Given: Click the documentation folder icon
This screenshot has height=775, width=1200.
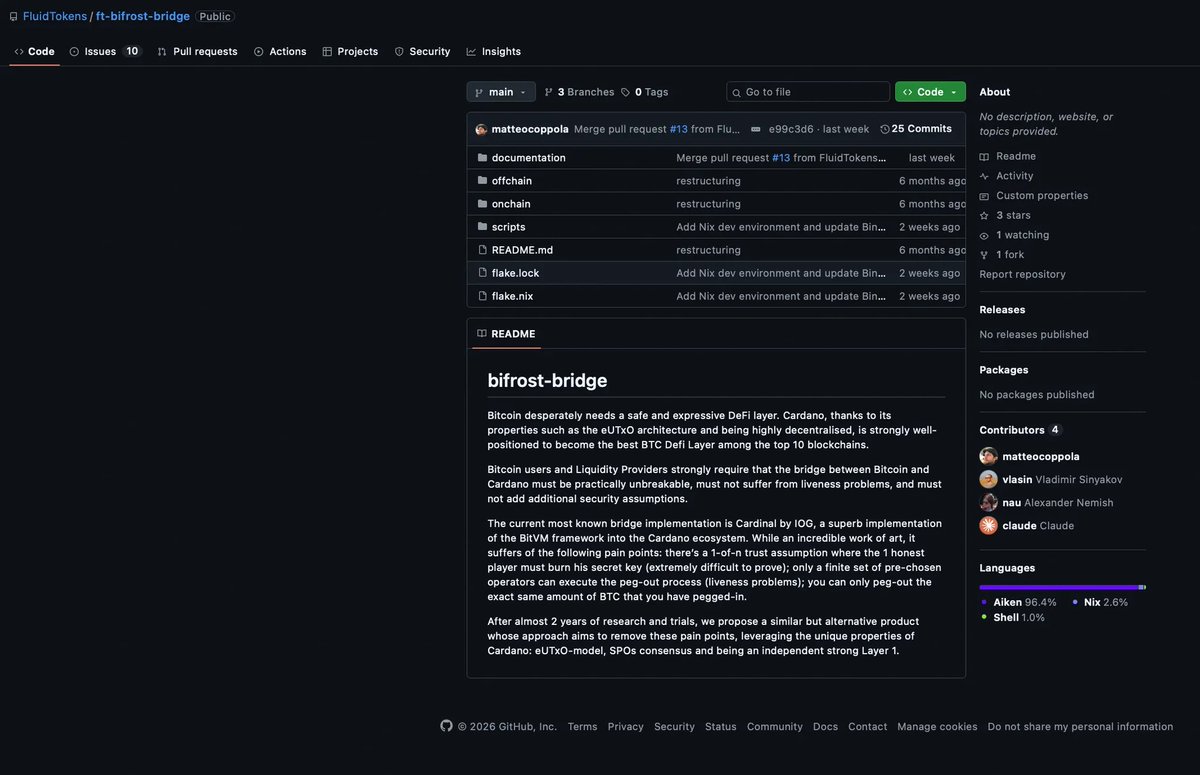Looking at the screenshot, I should pos(483,158).
